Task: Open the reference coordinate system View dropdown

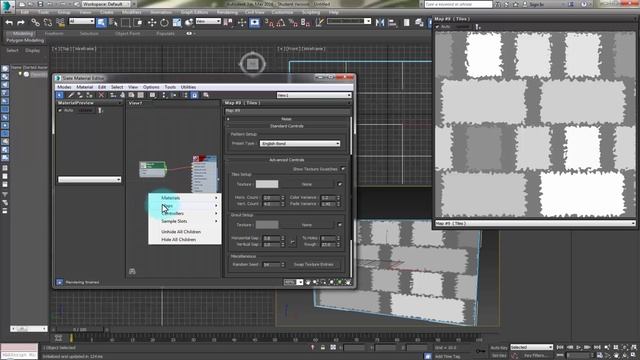Action: point(208,21)
